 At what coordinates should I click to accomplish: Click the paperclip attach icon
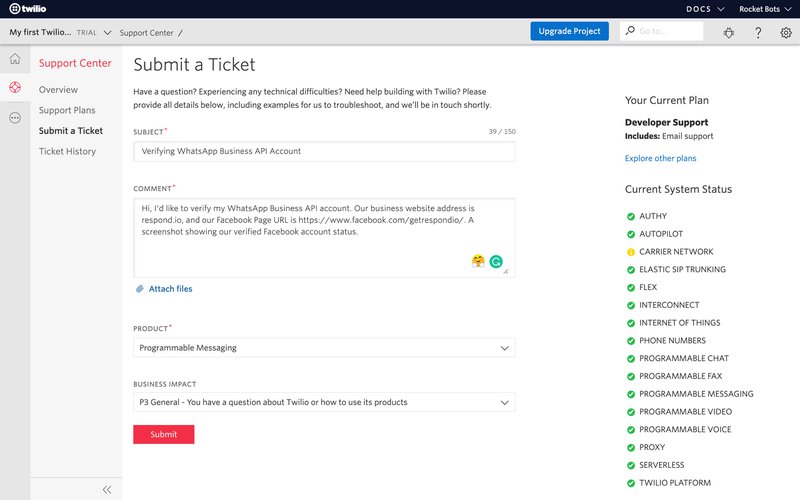[x=139, y=289]
